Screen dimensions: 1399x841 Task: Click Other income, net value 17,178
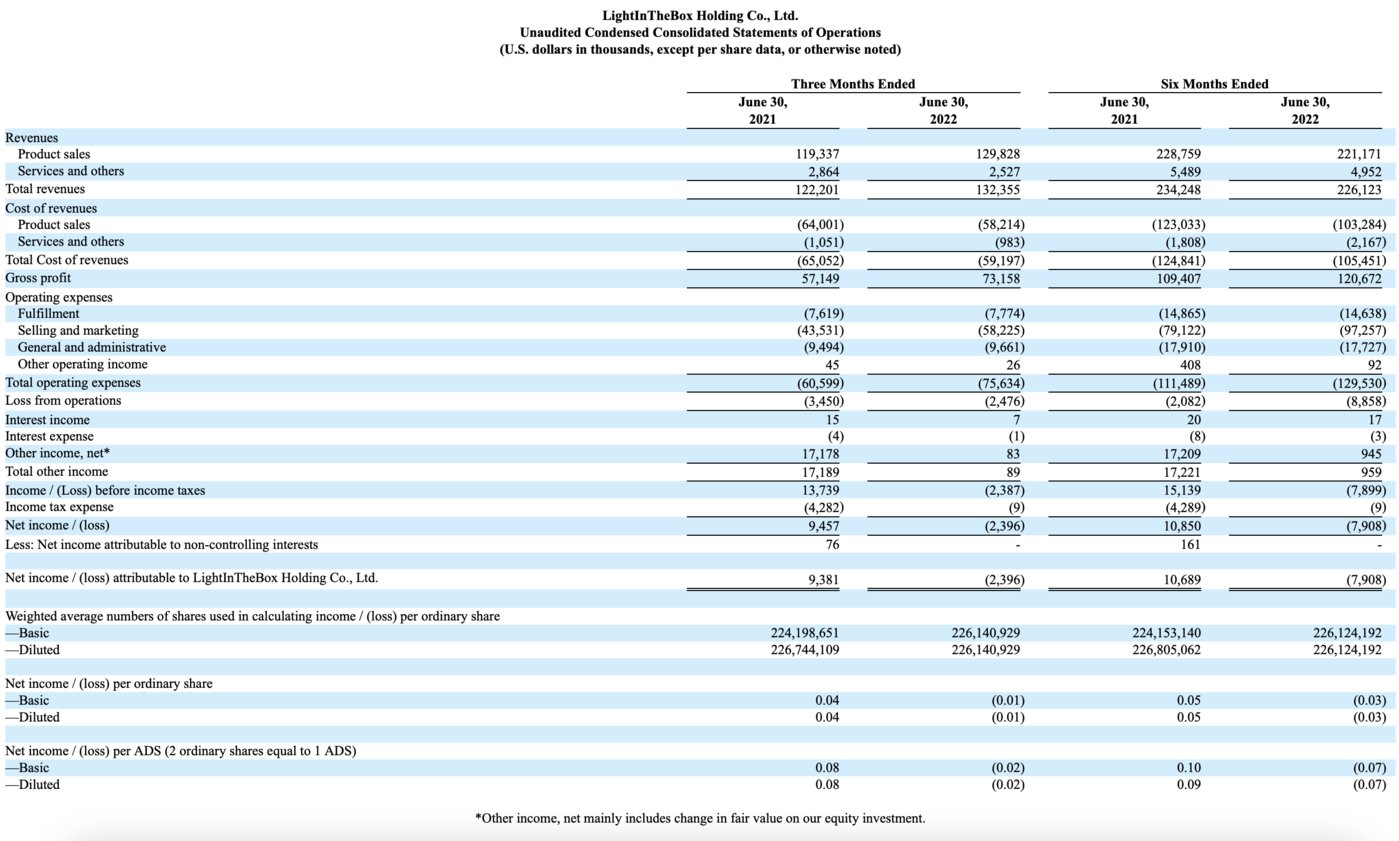point(820,454)
